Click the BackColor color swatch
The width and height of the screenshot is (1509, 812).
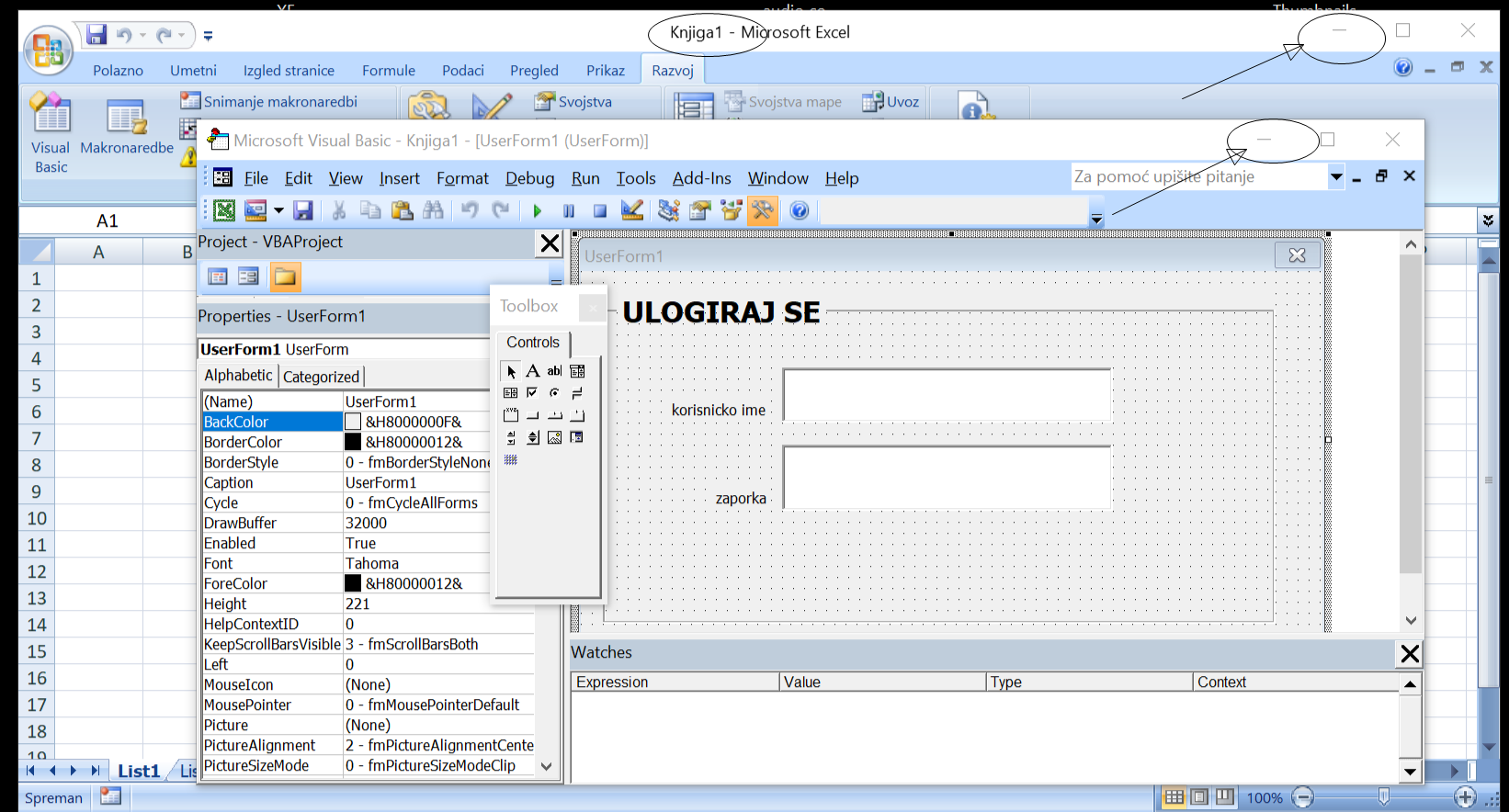pos(353,422)
